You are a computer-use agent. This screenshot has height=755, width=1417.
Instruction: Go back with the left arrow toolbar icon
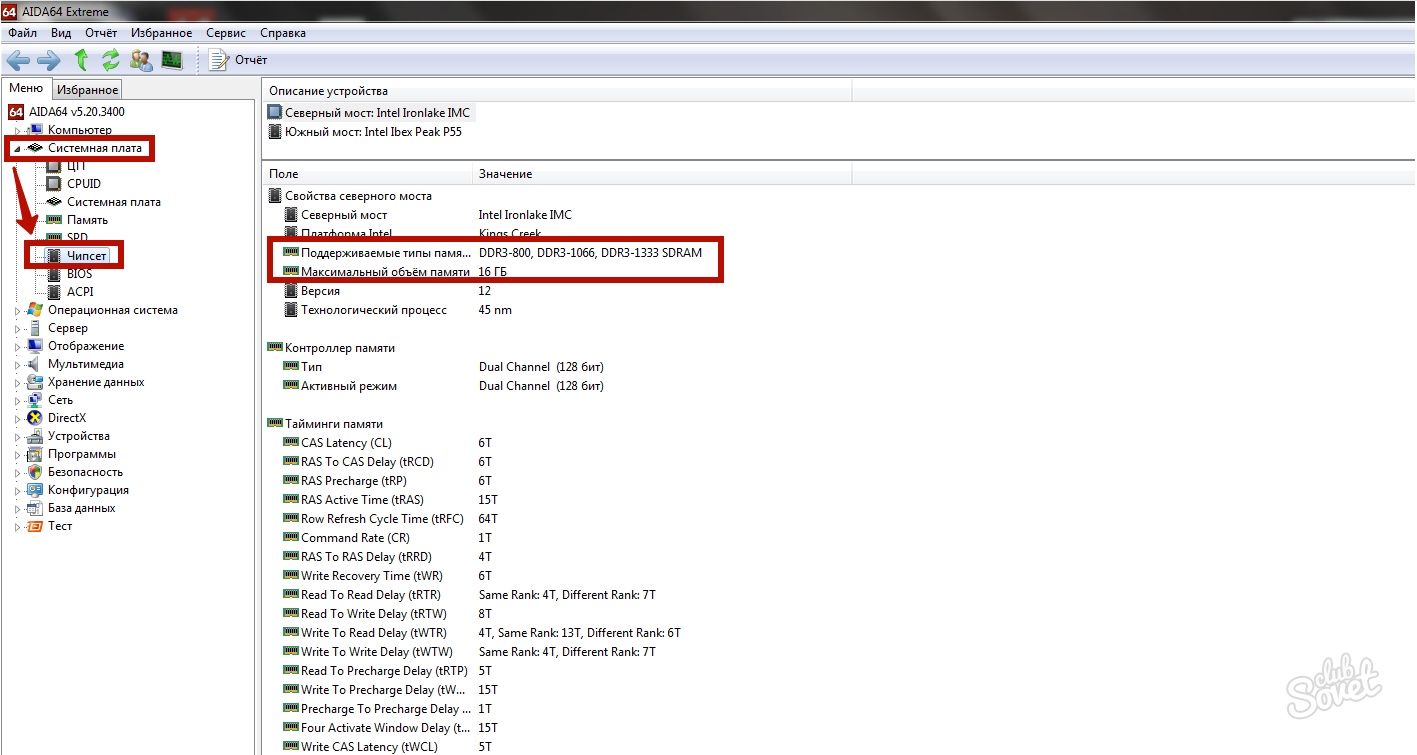(18, 60)
